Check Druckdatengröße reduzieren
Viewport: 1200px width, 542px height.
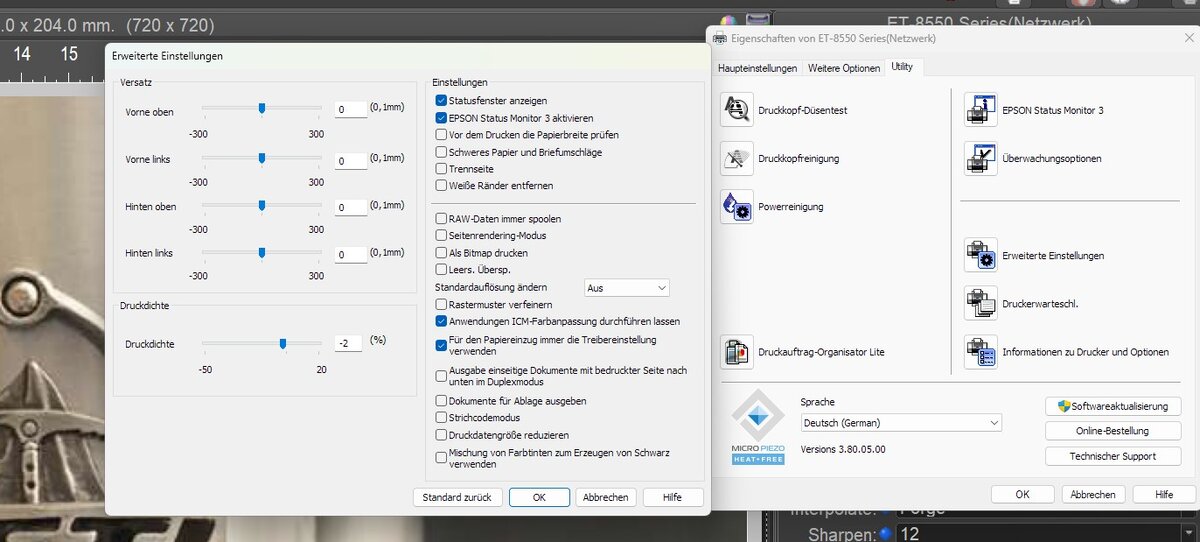[441, 435]
